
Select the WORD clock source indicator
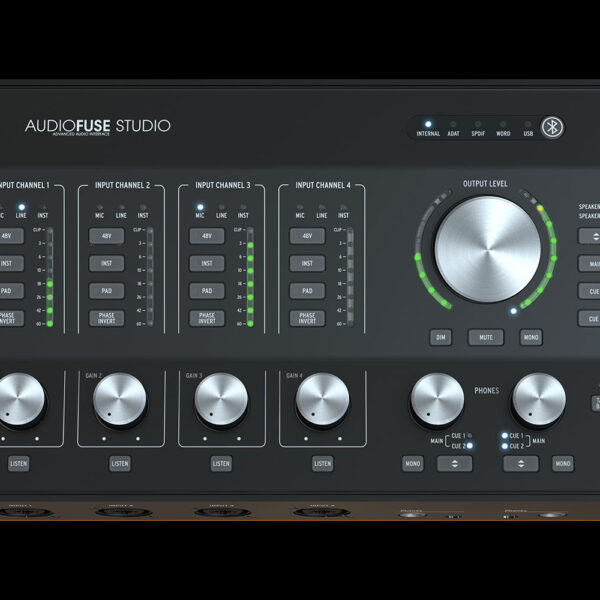point(503,124)
